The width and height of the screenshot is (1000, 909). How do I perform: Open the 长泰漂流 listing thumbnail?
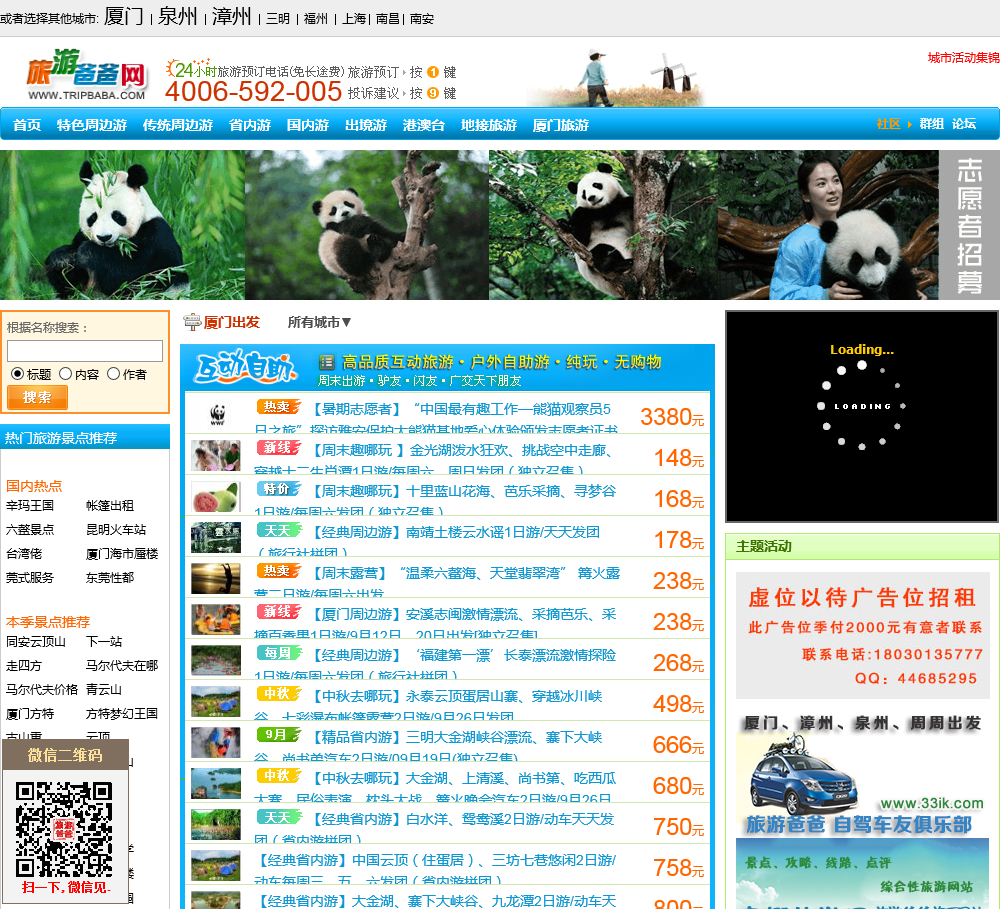(x=216, y=660)
